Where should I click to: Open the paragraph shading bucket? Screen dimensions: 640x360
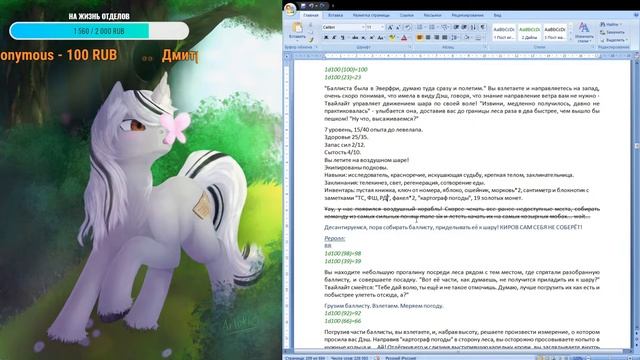point(467,38)
